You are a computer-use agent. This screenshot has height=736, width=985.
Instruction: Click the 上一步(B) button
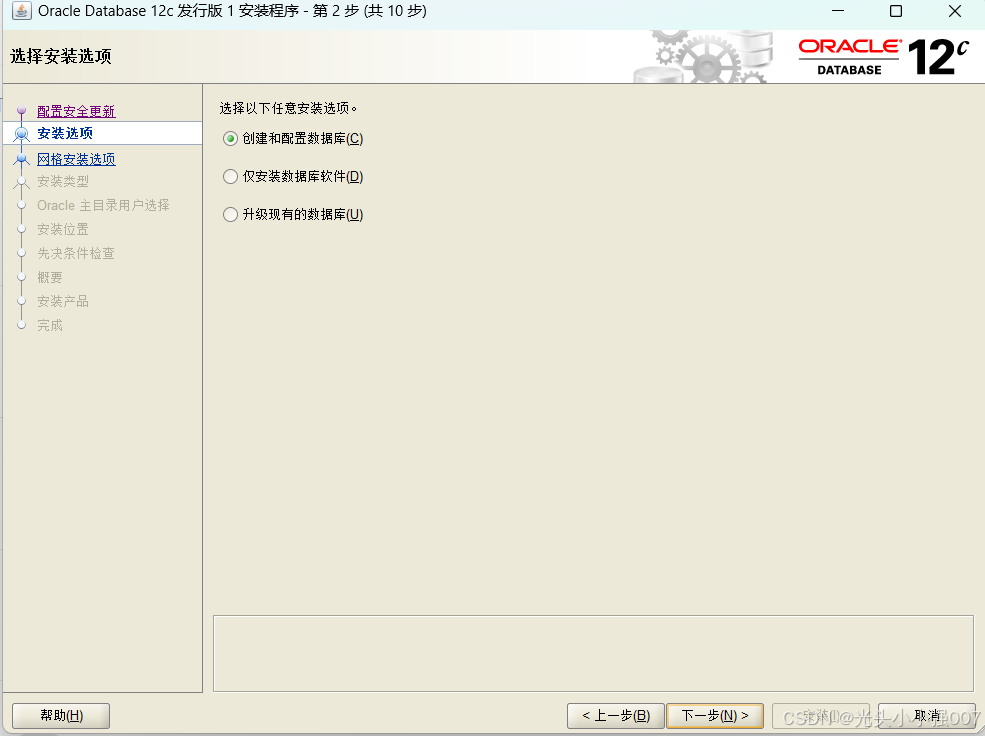click(614, 715)
